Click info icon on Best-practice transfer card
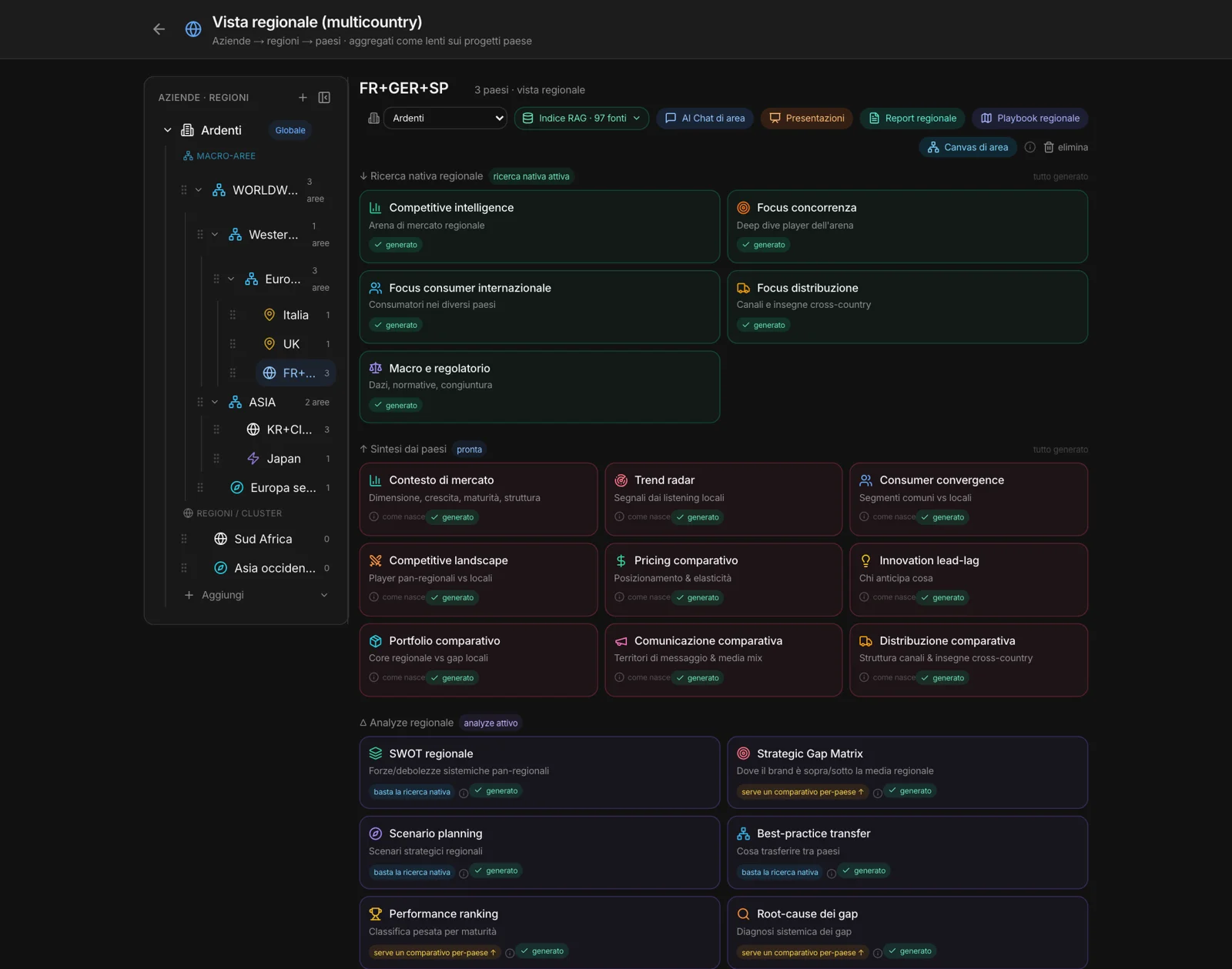This screenshot has height=969, width=1232. pos(832,873)
